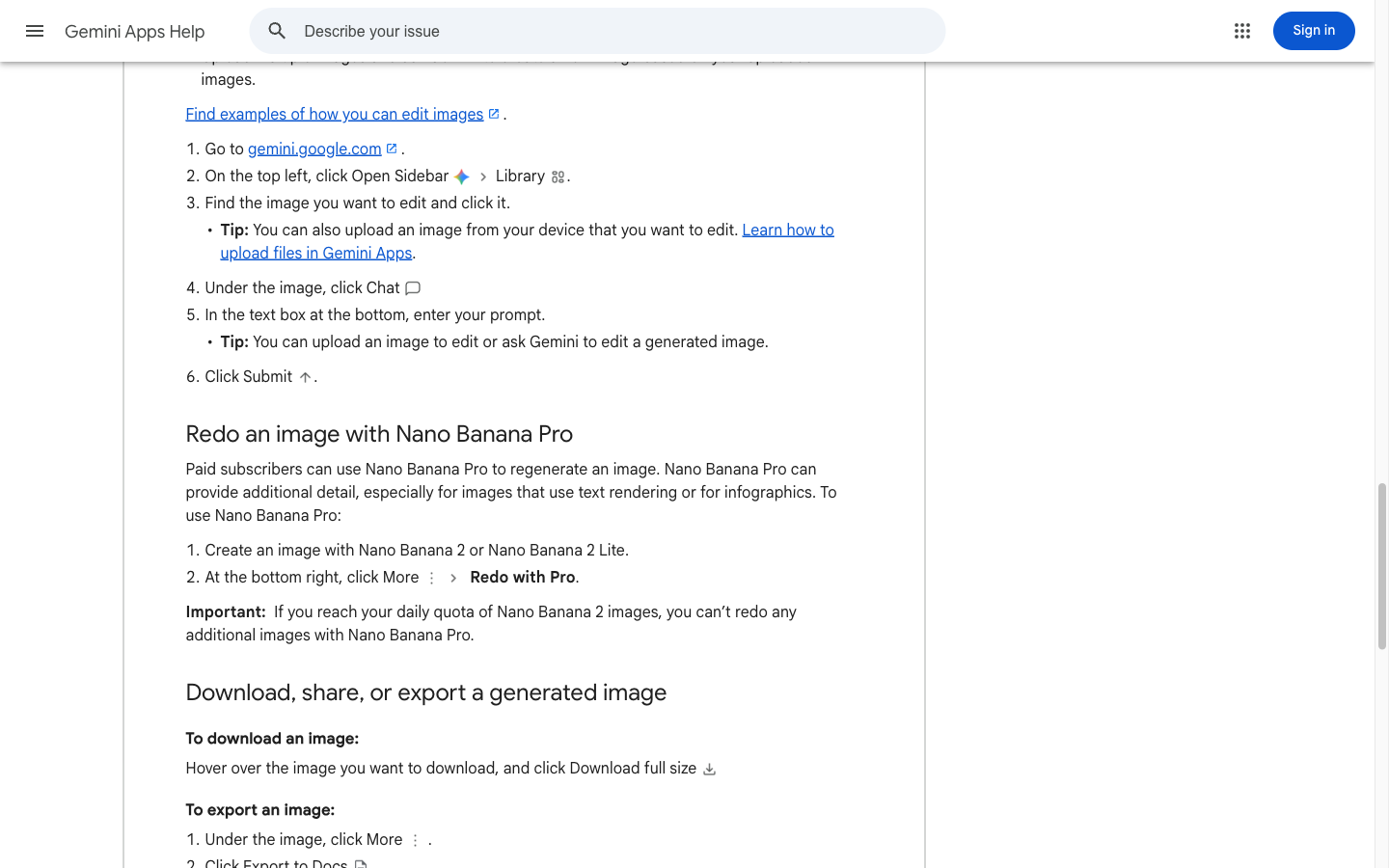Click the Hover over the image sentence
1389x868 pixels.
pos(441,769)
